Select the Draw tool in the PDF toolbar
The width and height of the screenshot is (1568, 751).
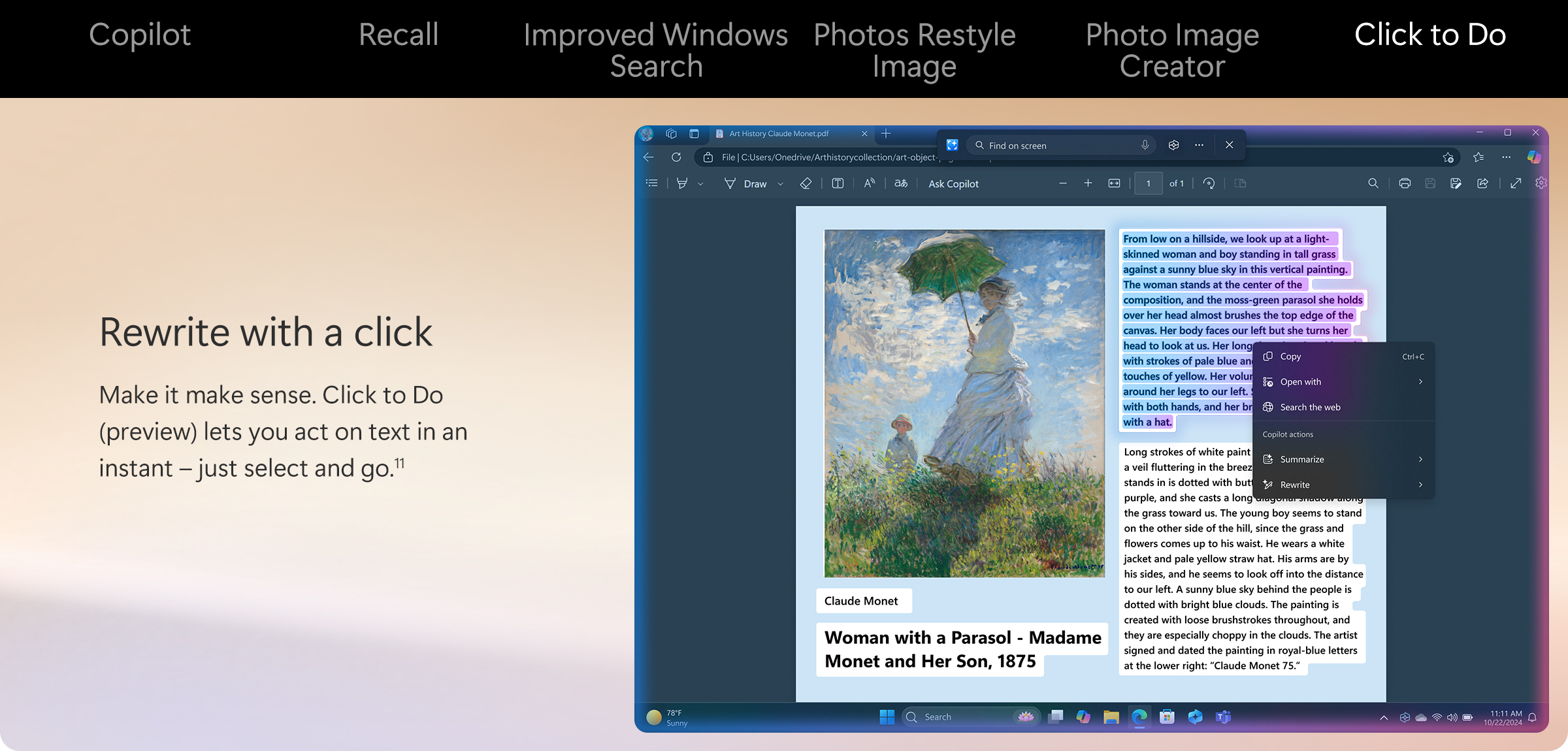755,184
